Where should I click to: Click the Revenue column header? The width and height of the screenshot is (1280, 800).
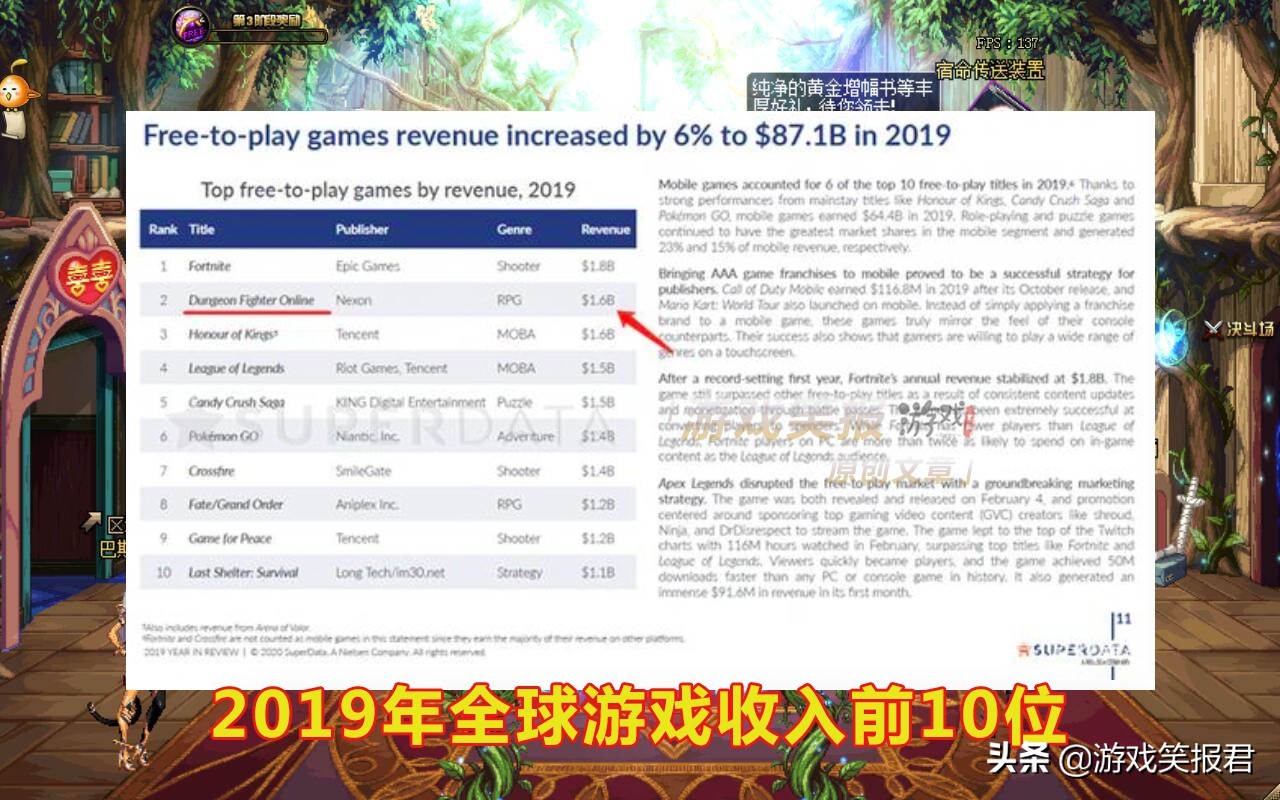[x=605, y=229]
